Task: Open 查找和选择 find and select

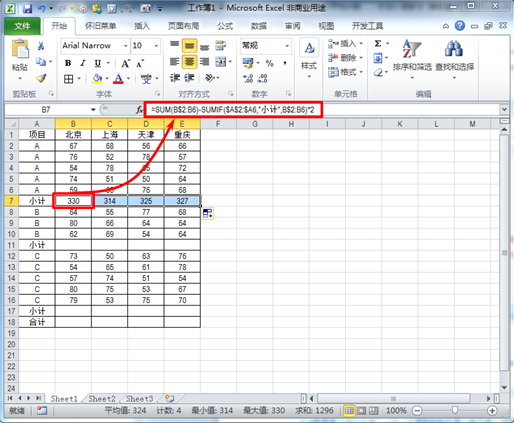Action: click(454, 59)
